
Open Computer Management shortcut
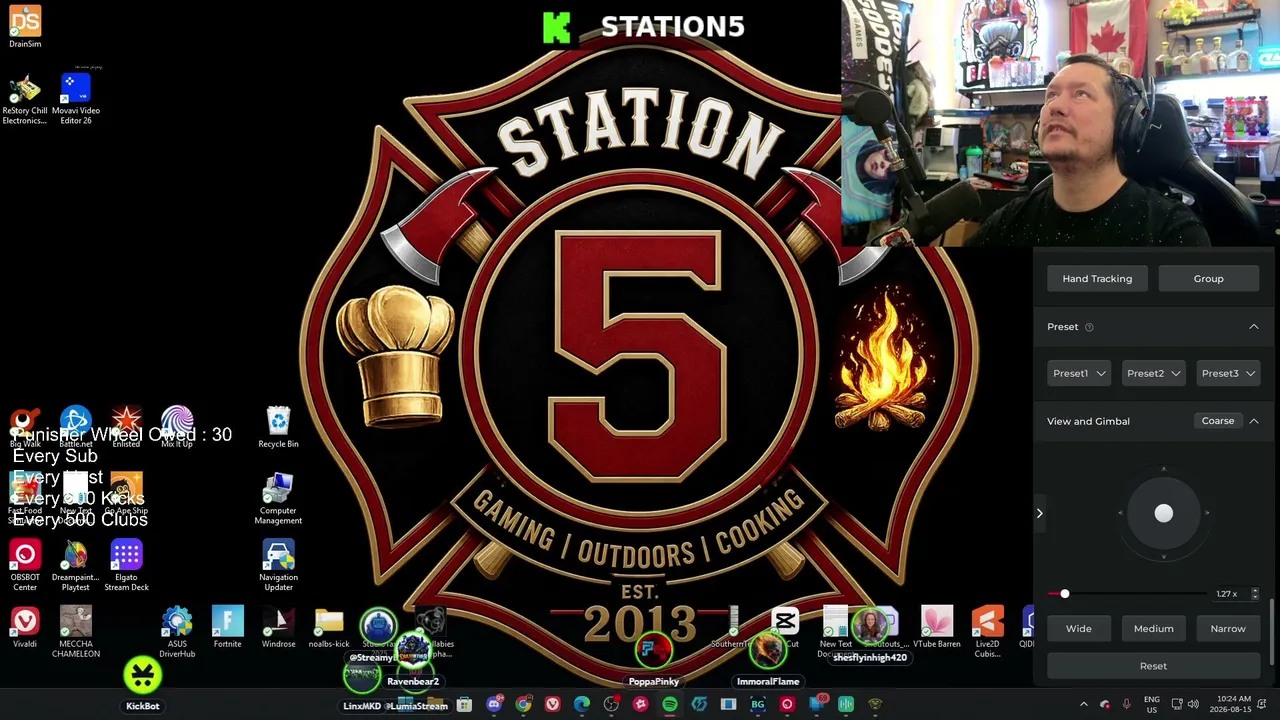point(278,499)
